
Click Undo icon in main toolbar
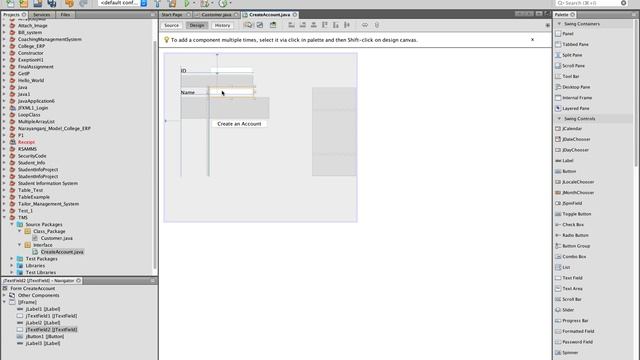(x=69, y=3)
